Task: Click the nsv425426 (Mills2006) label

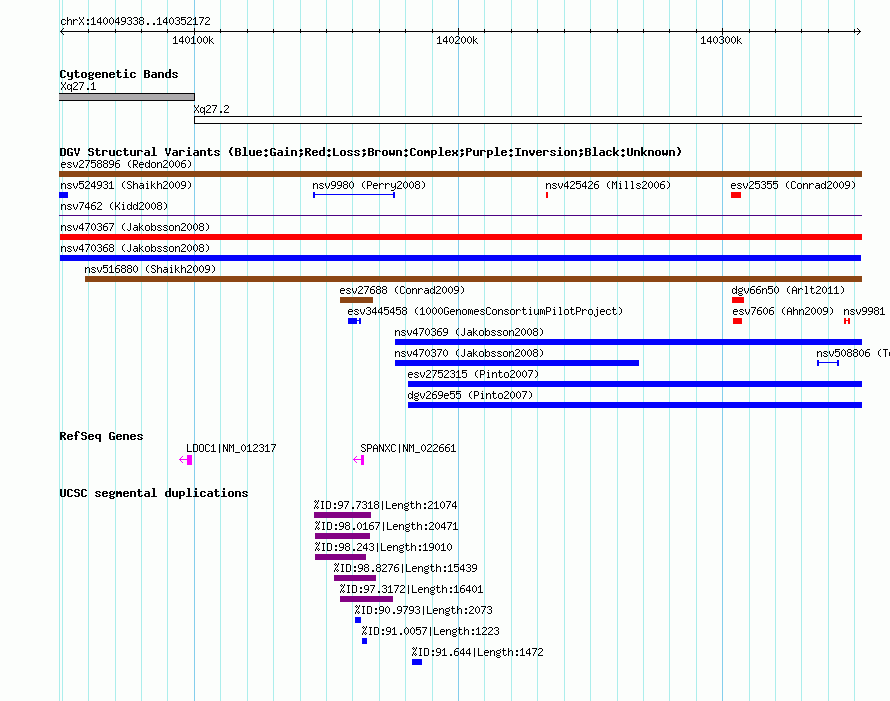Action: click(x=608, y=186)
